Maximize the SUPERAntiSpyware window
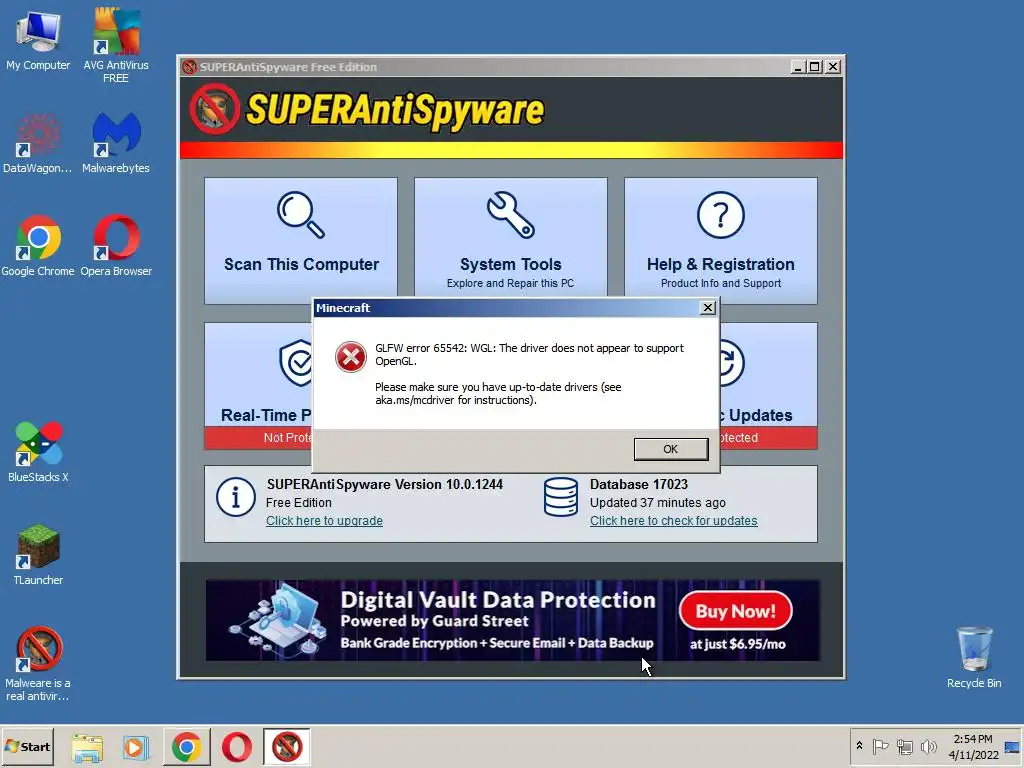The width and height of the screenshot is (1024, 768). [815, 67]
